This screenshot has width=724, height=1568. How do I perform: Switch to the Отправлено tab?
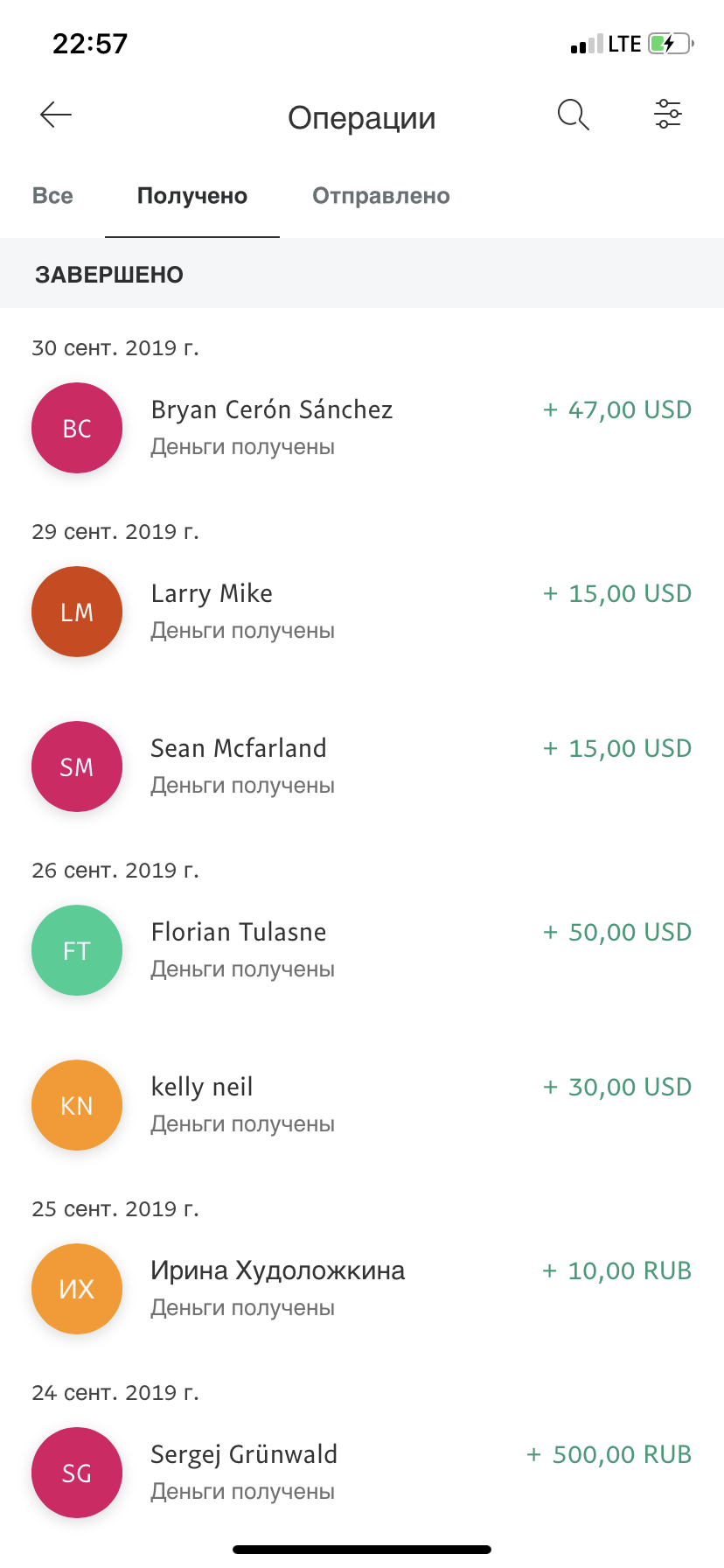point(381,196)
